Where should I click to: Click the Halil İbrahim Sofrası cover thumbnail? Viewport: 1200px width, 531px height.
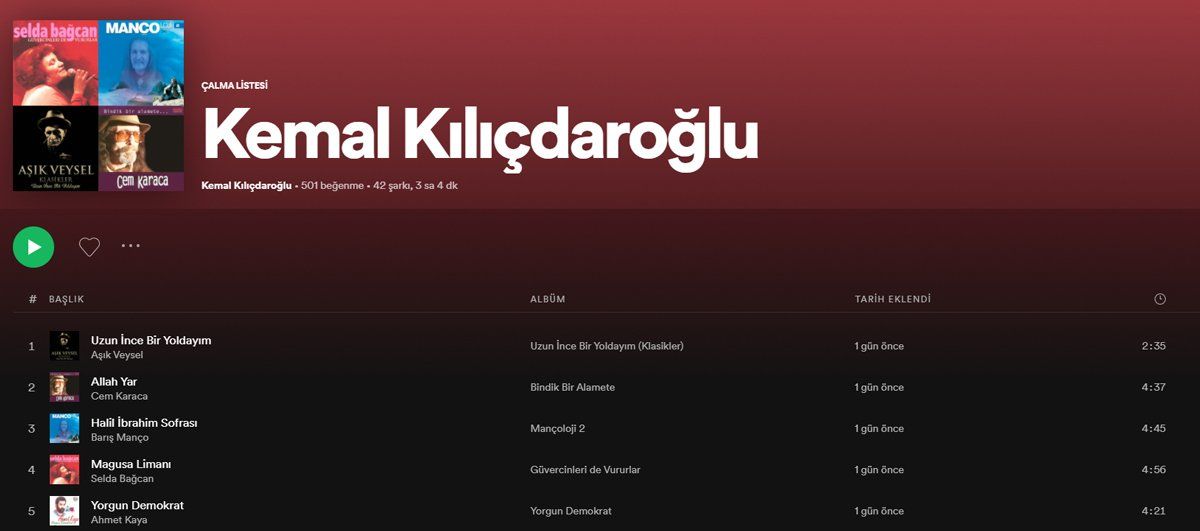tap(64, 428)
